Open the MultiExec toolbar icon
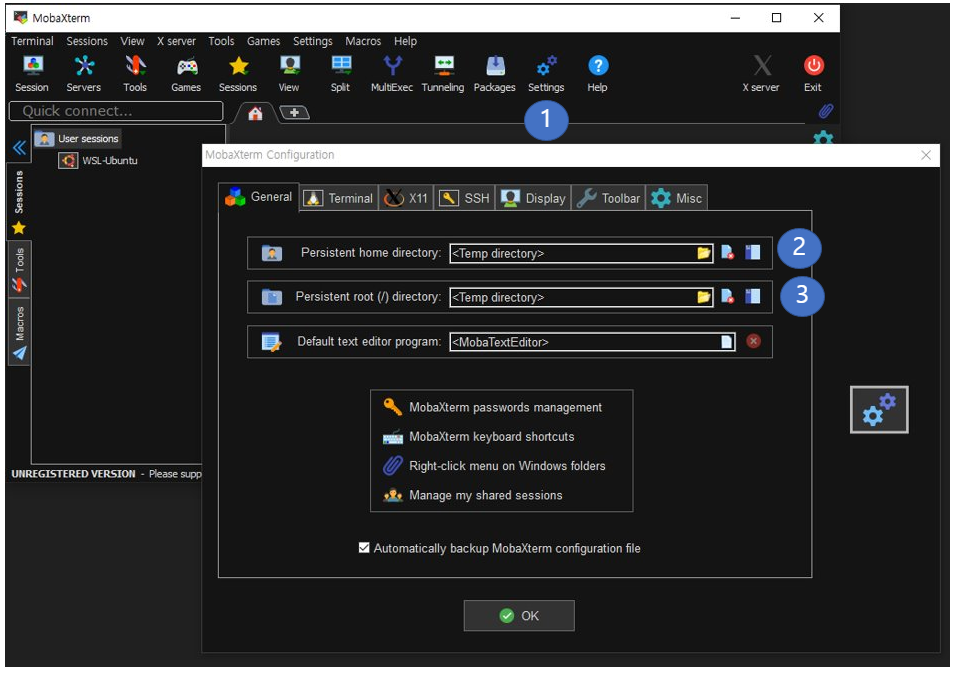 (392, 74)
